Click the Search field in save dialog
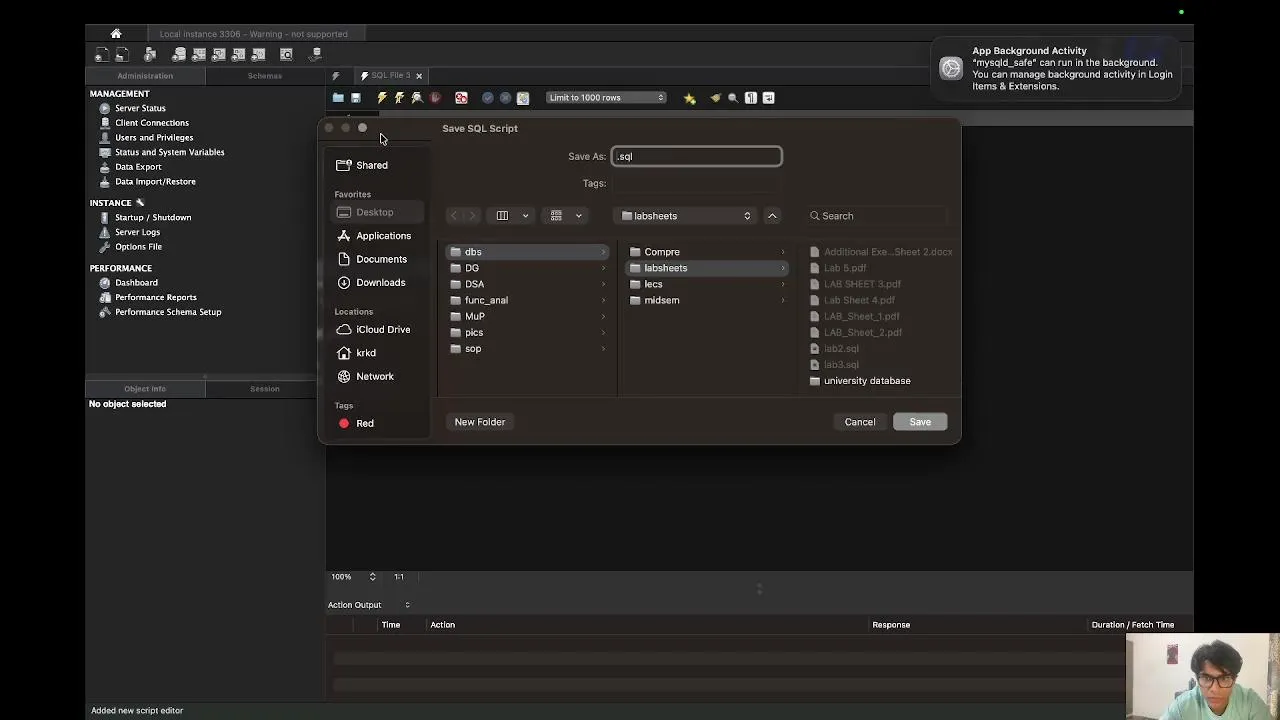This screenshot has width=1280, height=720. [x=876, y=216]
